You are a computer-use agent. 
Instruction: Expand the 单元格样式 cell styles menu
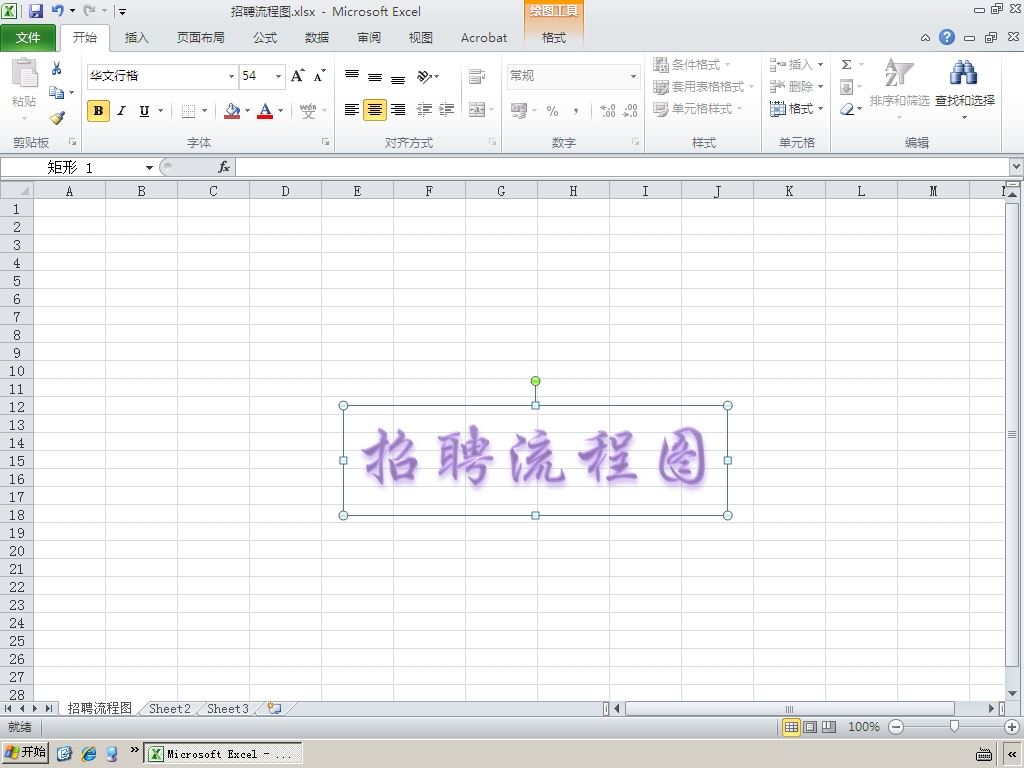697,108
